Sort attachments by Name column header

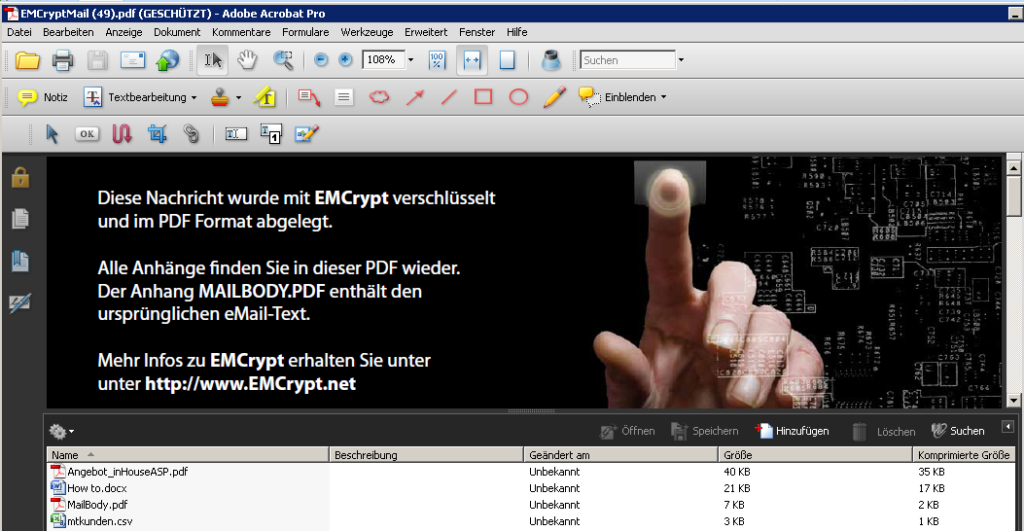188,455
